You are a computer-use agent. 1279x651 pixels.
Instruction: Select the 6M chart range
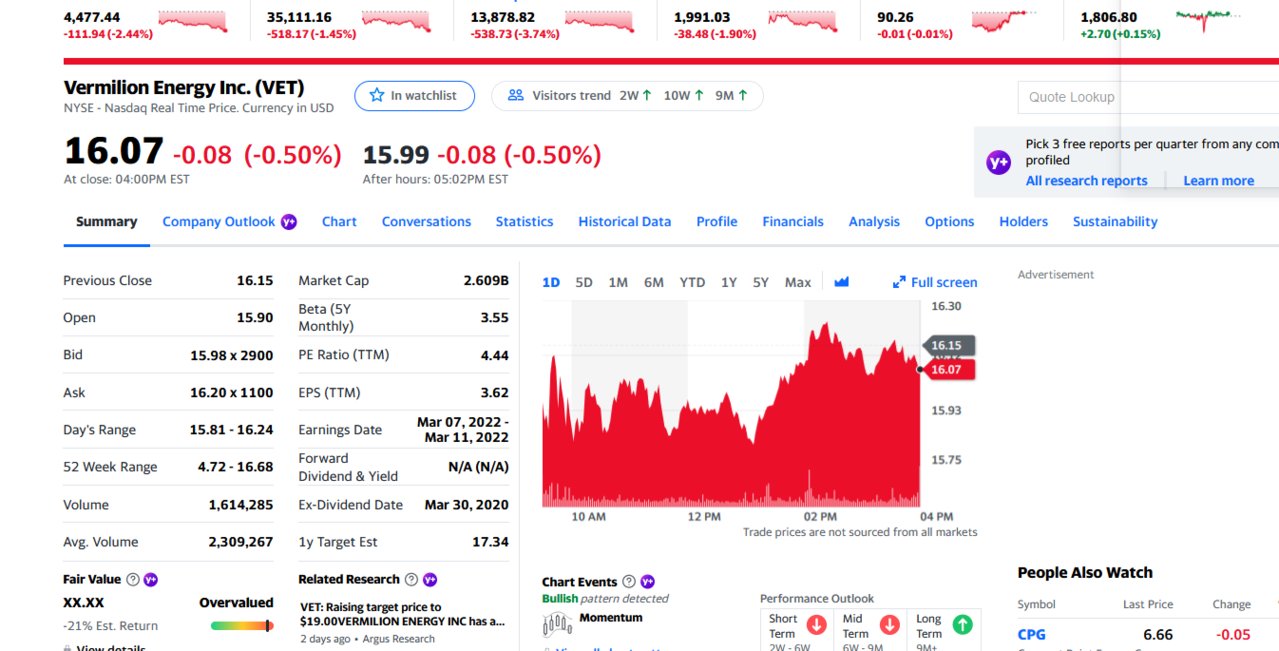[x=654, y=282]
